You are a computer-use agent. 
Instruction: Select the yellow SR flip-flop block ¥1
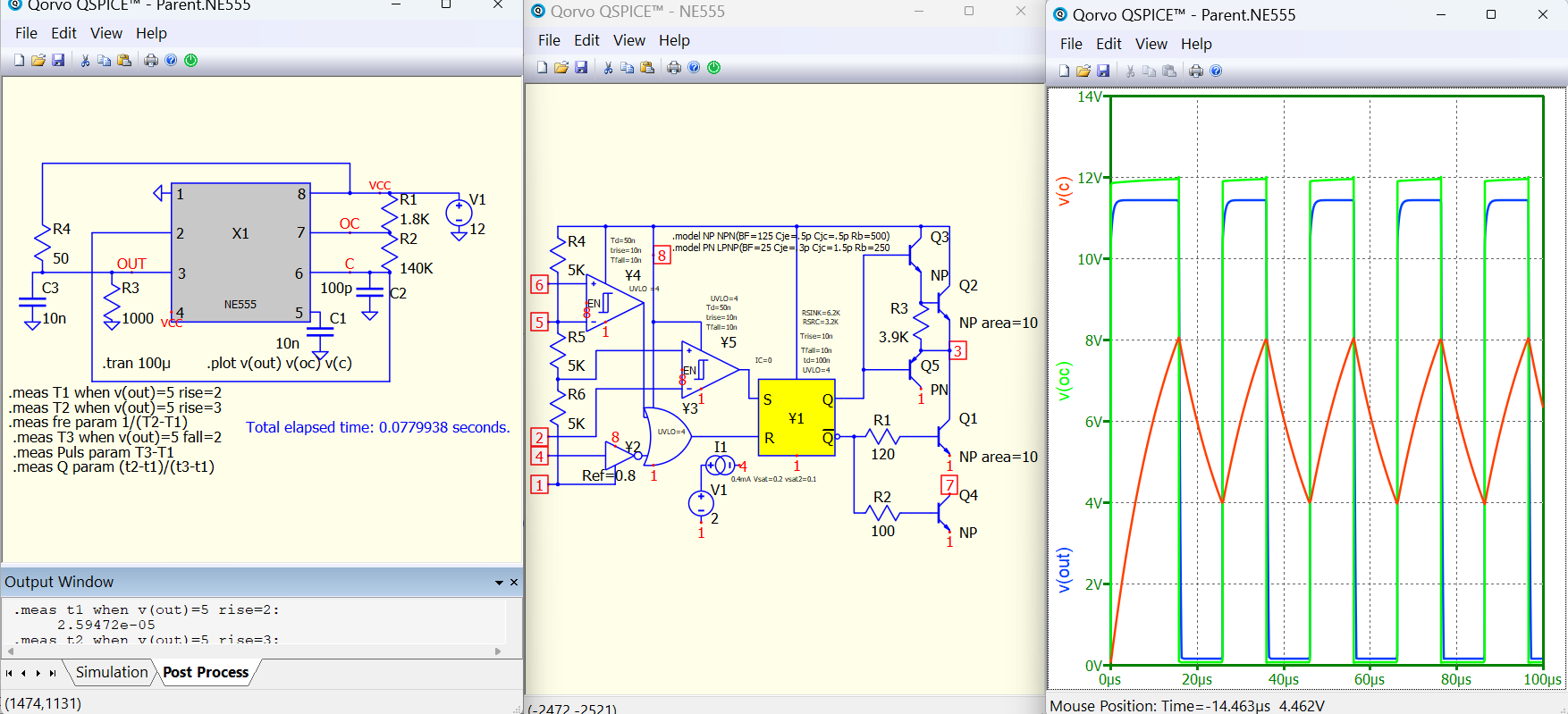tap(797, 417)
